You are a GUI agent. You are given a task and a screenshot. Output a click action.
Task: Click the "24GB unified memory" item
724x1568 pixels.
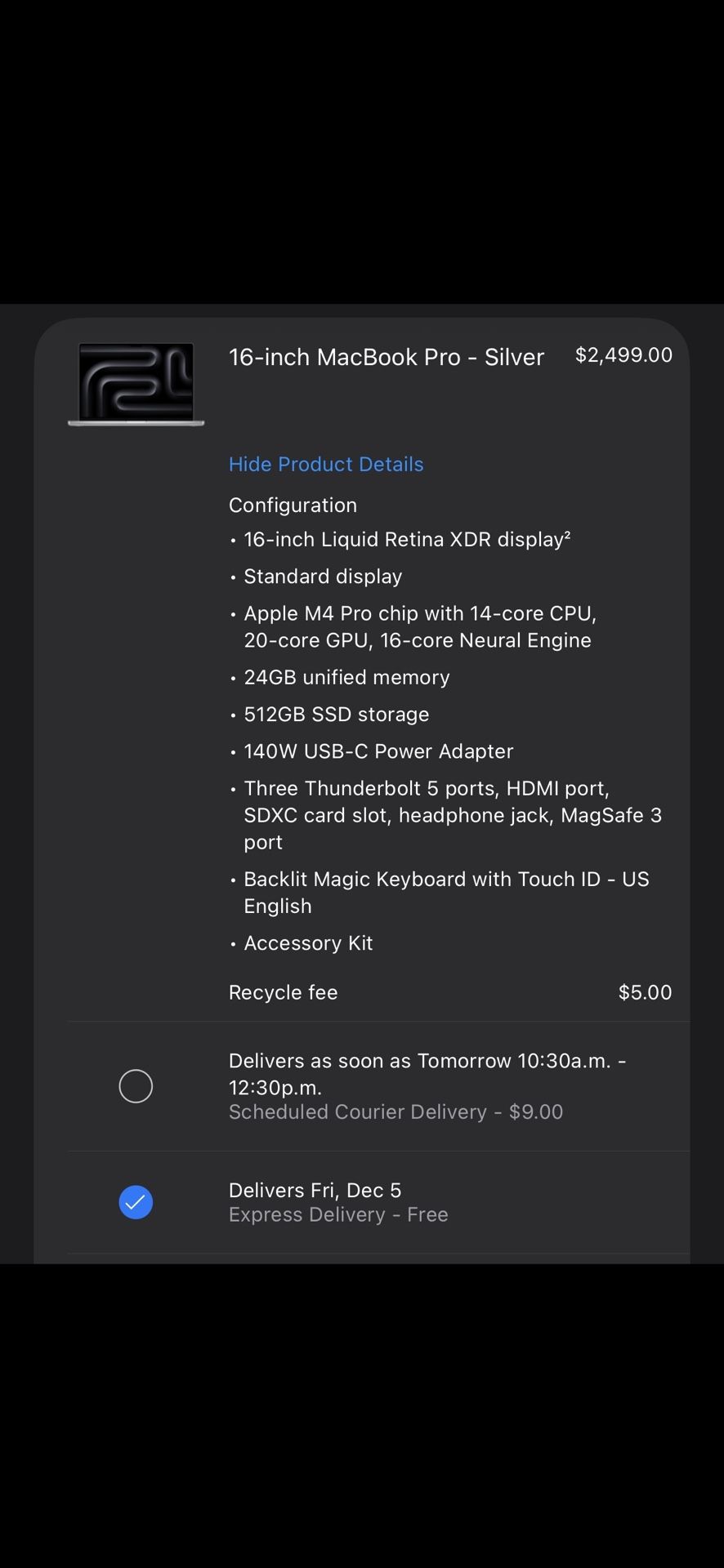coord(346,677)
